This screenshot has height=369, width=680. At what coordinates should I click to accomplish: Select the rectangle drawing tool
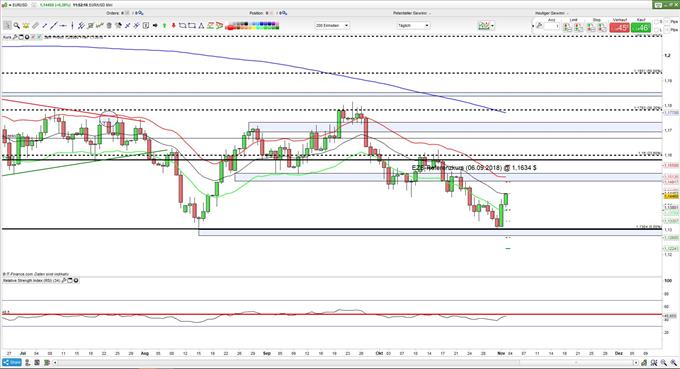192,26
